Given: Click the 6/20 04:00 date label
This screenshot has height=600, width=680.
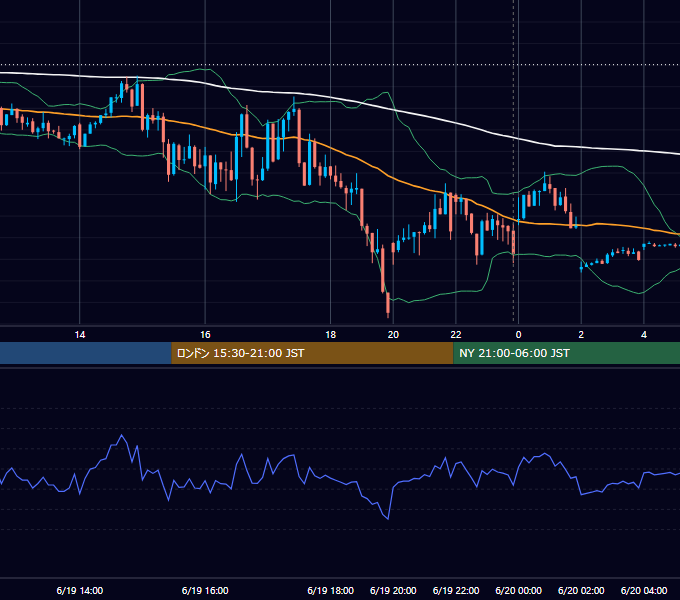Looking at the screenshot, I should pyautogui.click(x=644, y=590).
